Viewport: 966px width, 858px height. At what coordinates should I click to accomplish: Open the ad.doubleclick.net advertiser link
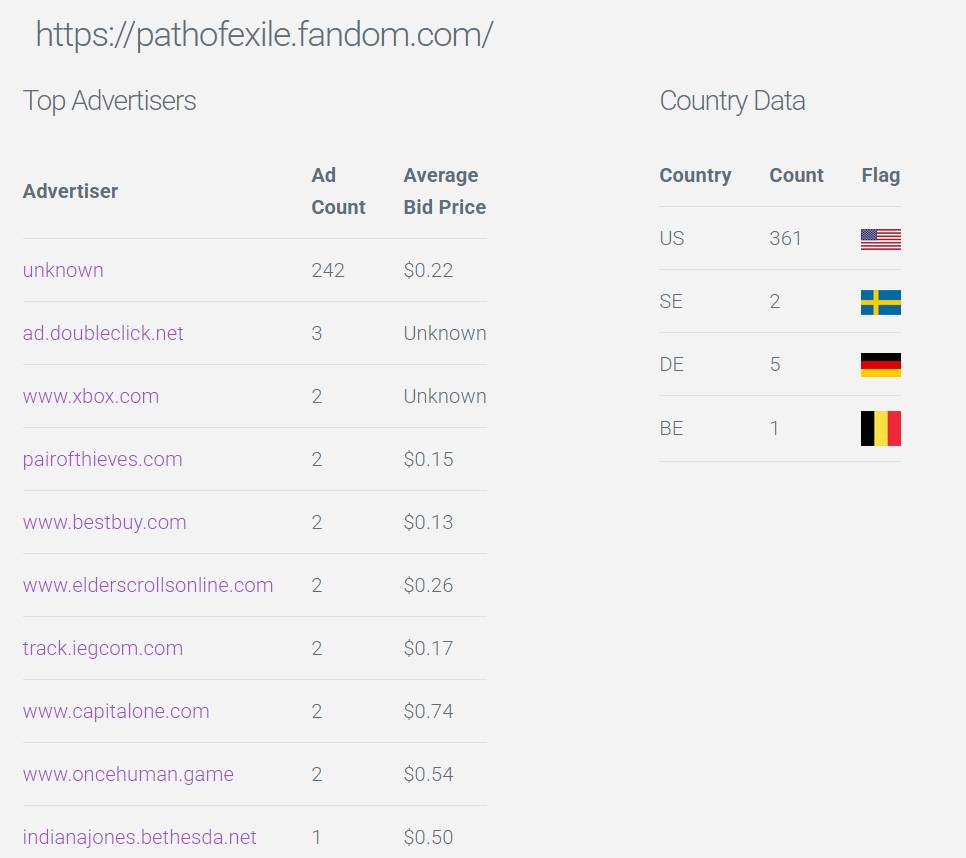(103, 333)
